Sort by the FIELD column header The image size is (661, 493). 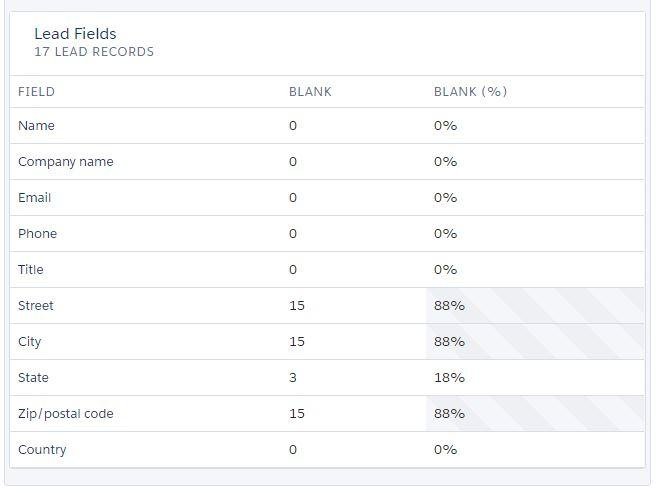coord(36,92)
